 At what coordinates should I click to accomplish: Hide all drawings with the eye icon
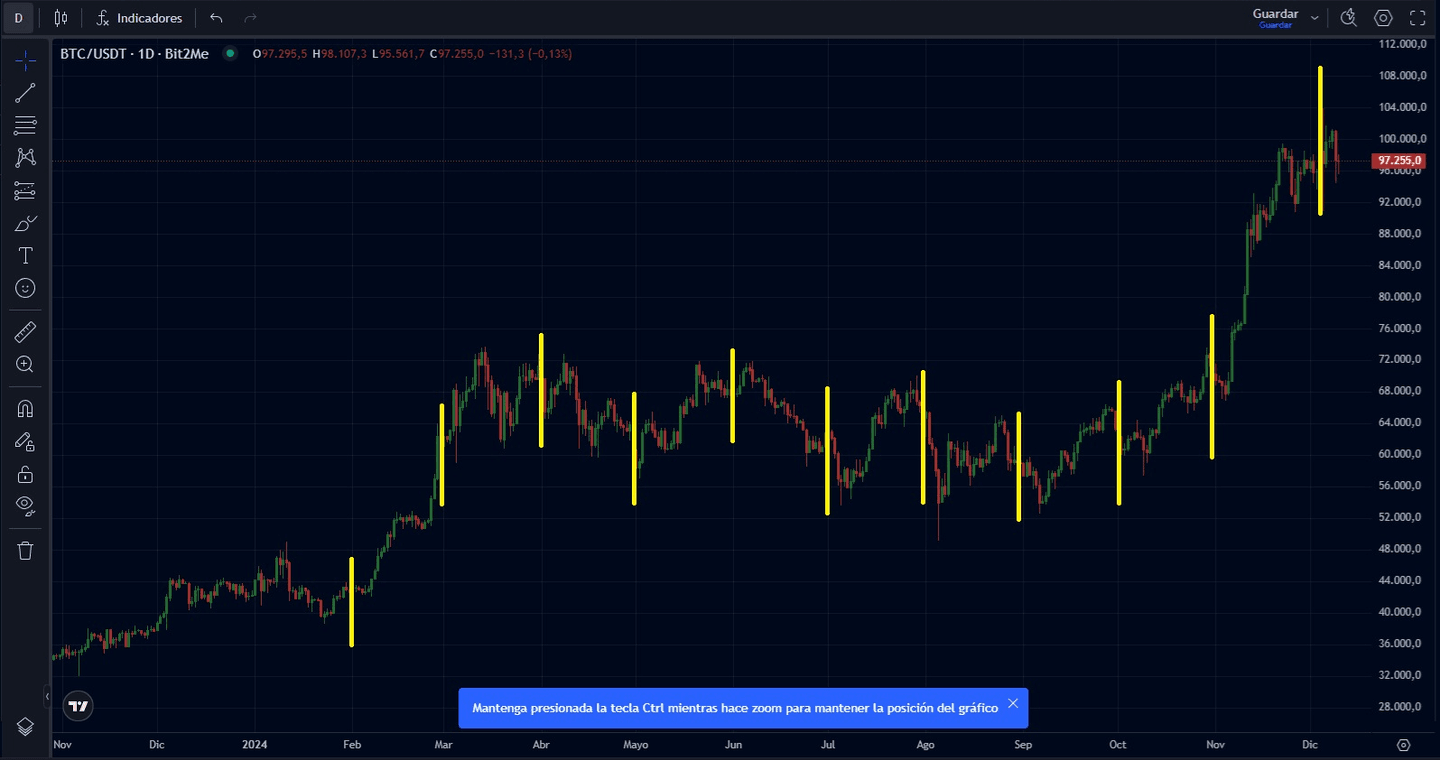click(25, 506)
